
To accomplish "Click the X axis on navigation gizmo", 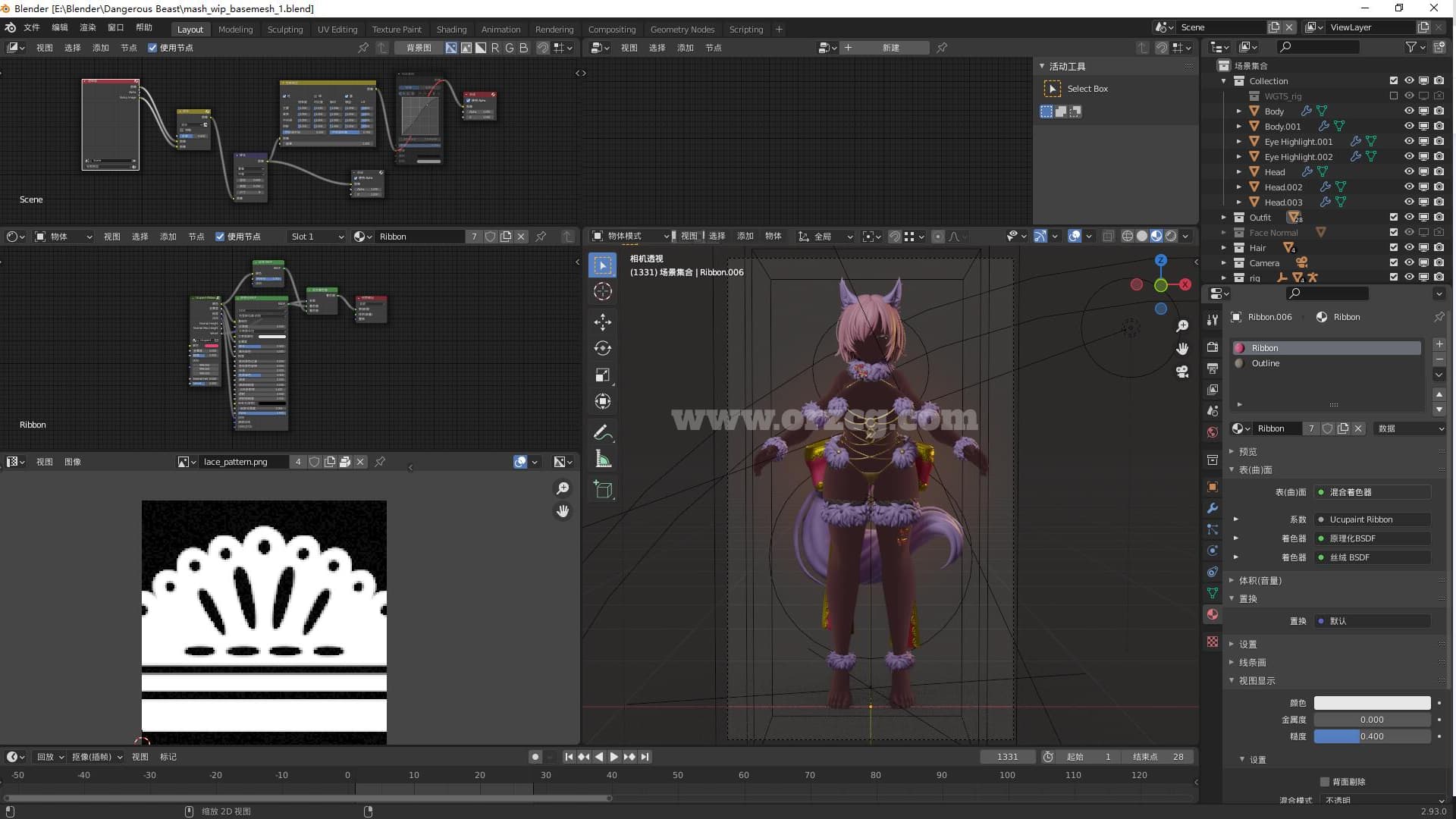I will pyautogui.click(x=1185, y=284).
